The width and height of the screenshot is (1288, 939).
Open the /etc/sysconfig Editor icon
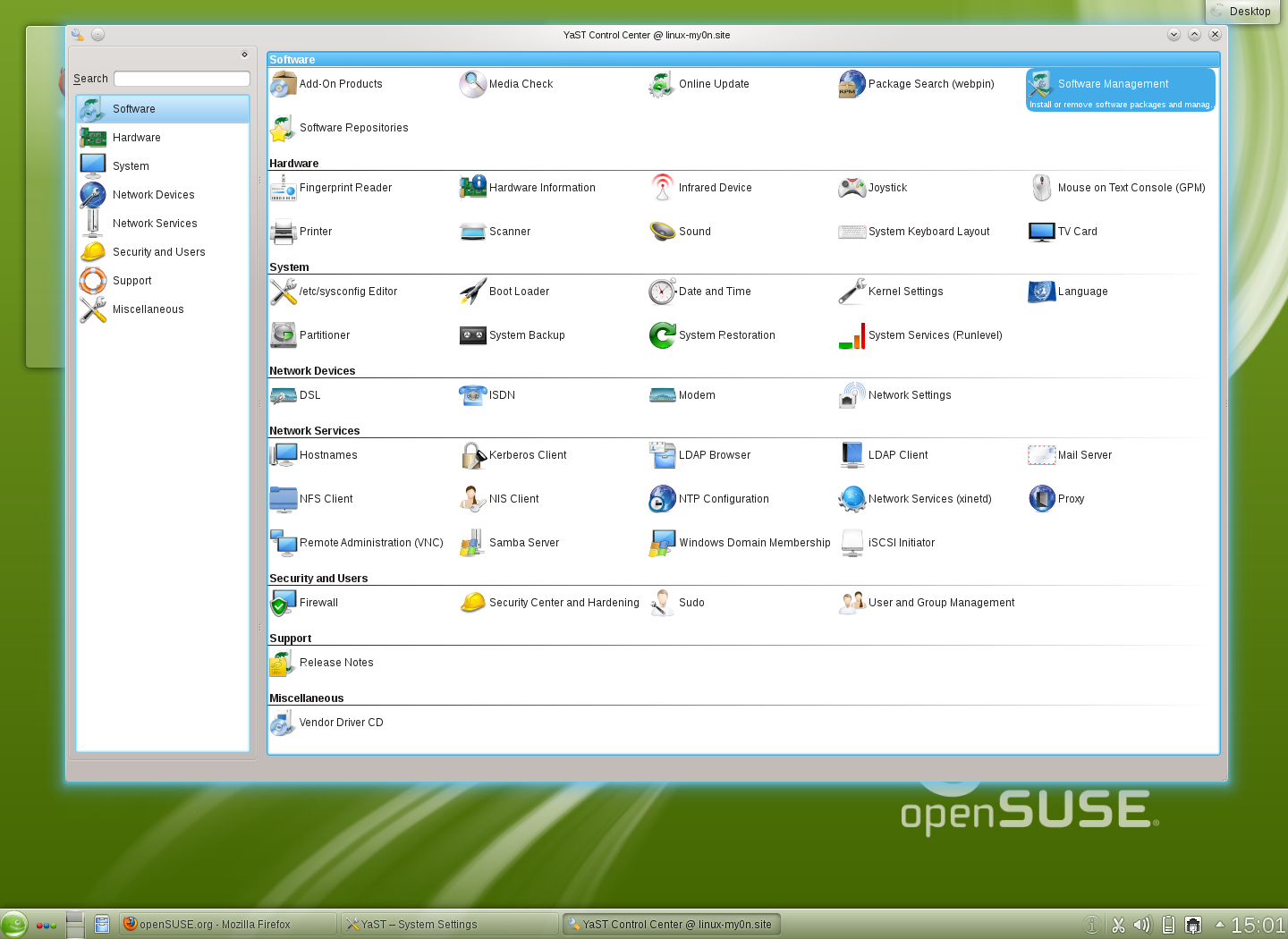click(284, 292)
